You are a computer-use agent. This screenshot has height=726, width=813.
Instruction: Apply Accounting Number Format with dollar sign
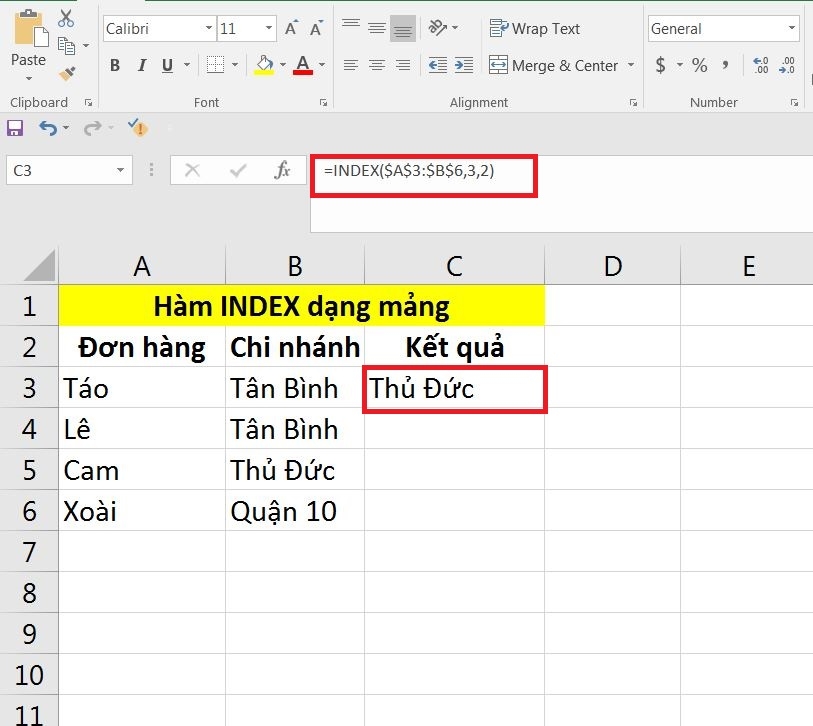[x=659, y=66]
